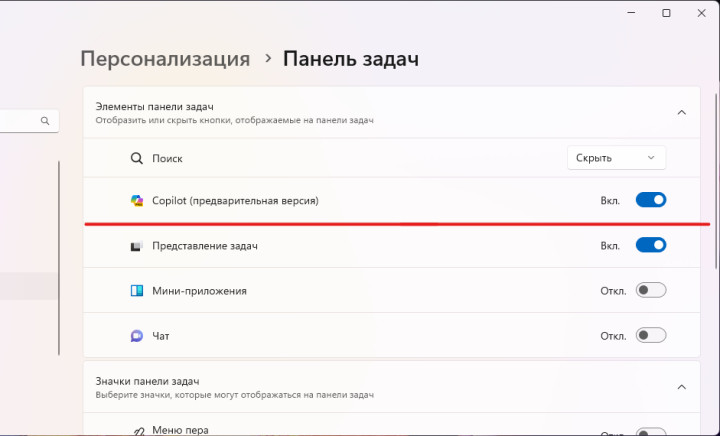The width and height of the screenshot is (720, 436).
Task: Click the magnifier in the sidebar search box
Action: tap(45, 121)
